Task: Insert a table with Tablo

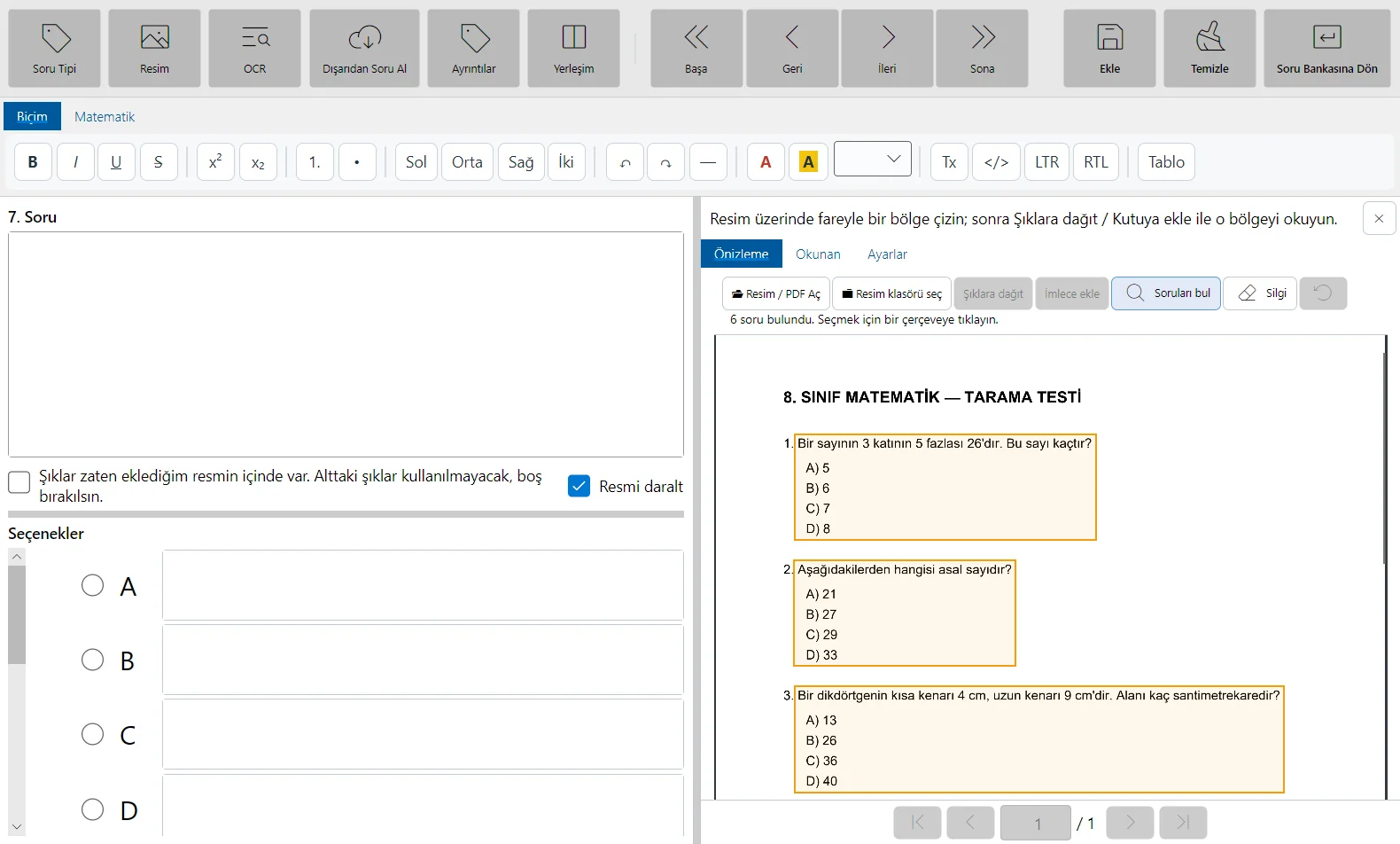Action: pos(1166,162)
